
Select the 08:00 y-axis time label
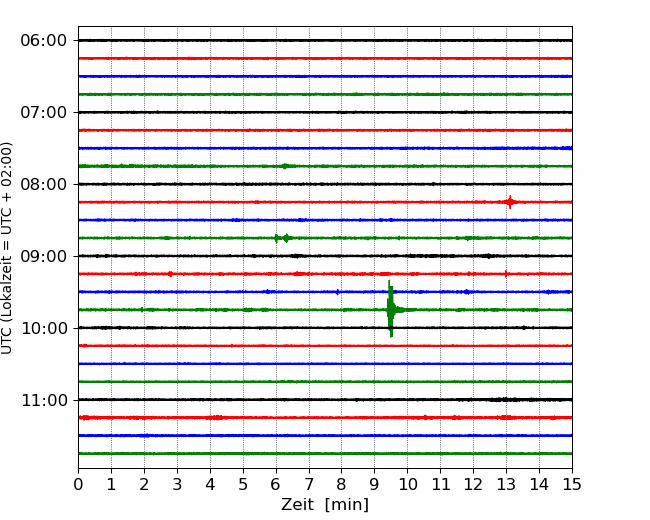pyautogui.click(x=44, y=185)
